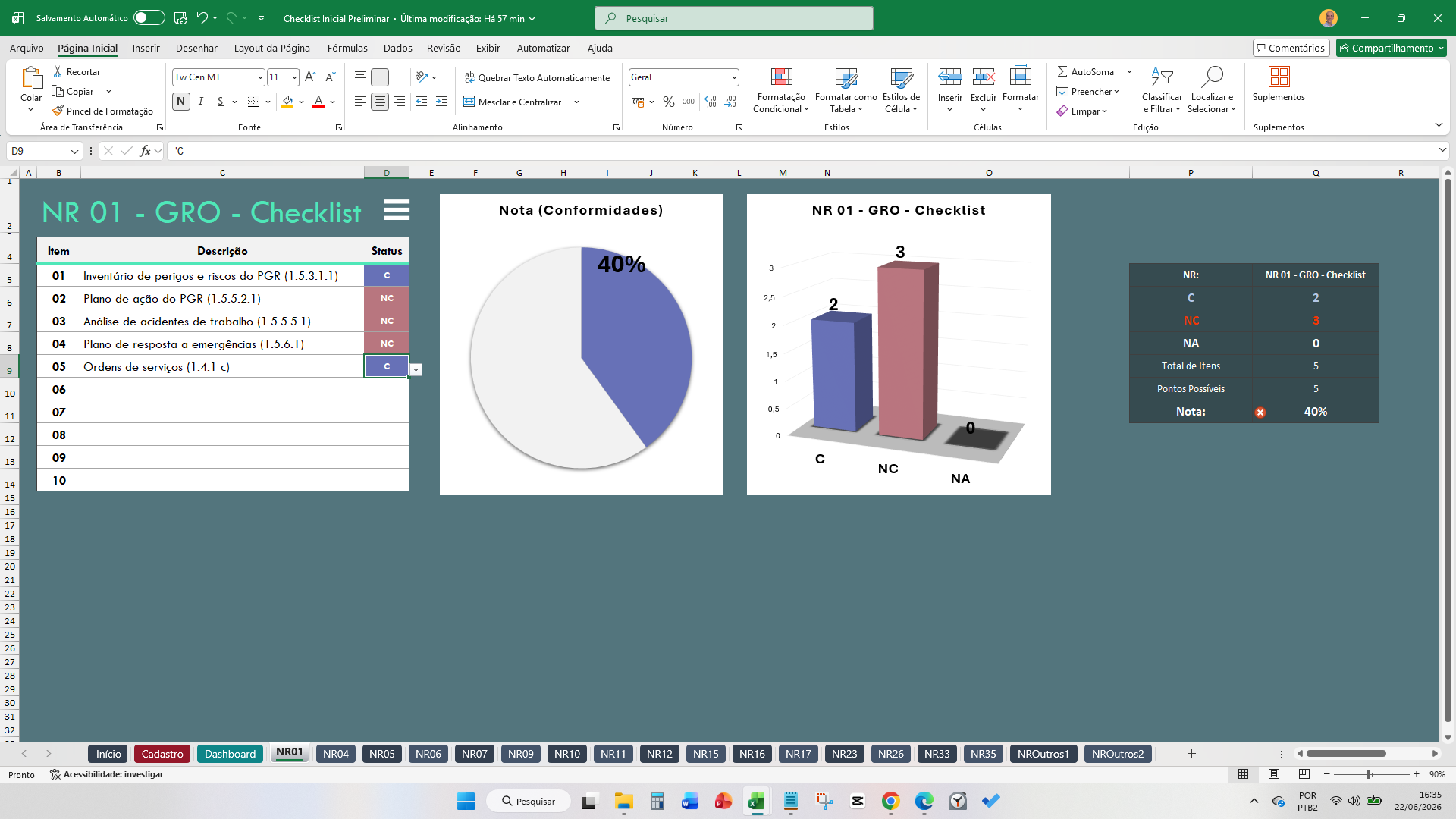Click the percent style icon
The image size is (1456, 819).
(669, 102)
